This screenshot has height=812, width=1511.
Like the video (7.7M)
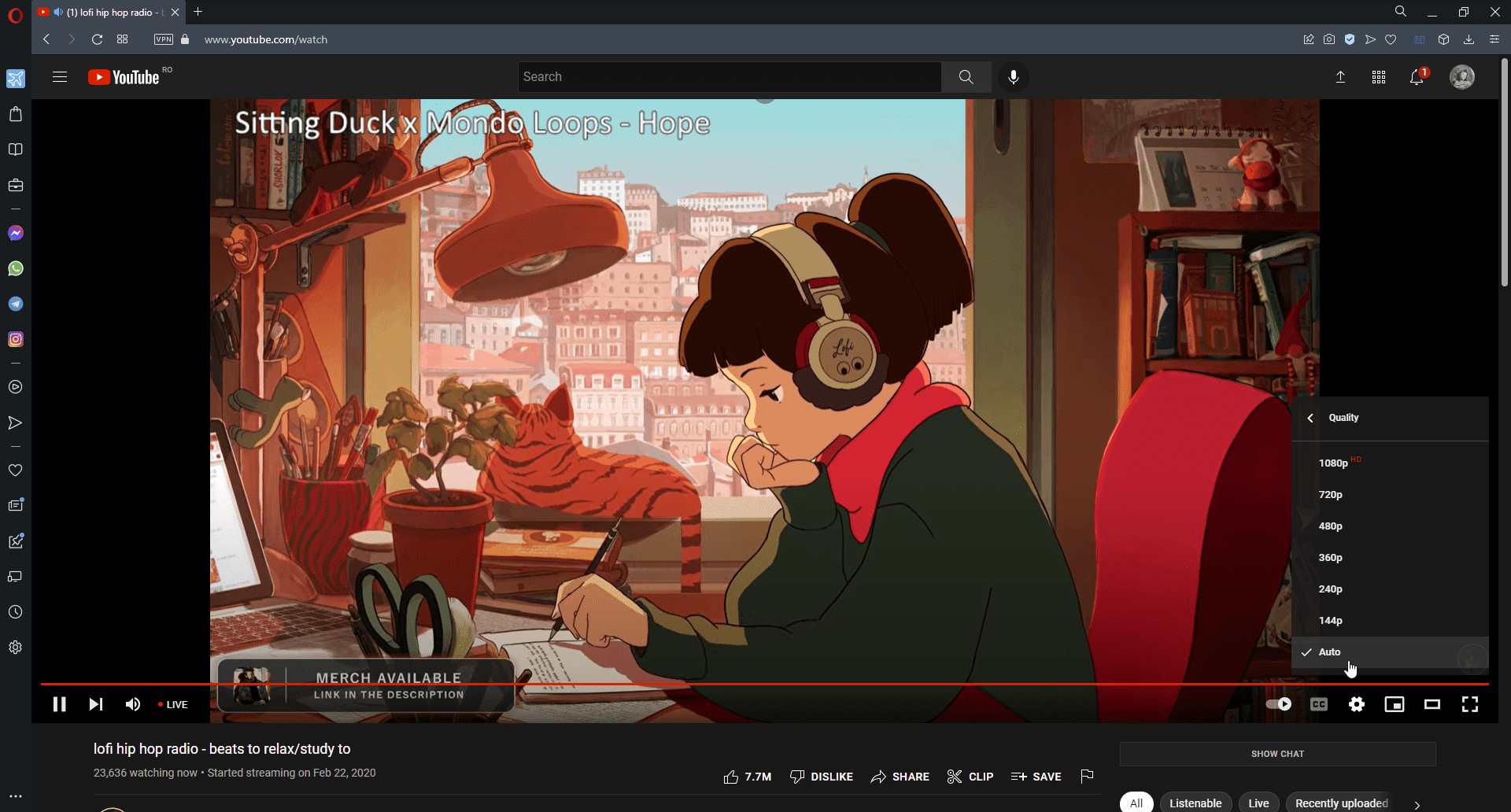[x=748, y=777]
